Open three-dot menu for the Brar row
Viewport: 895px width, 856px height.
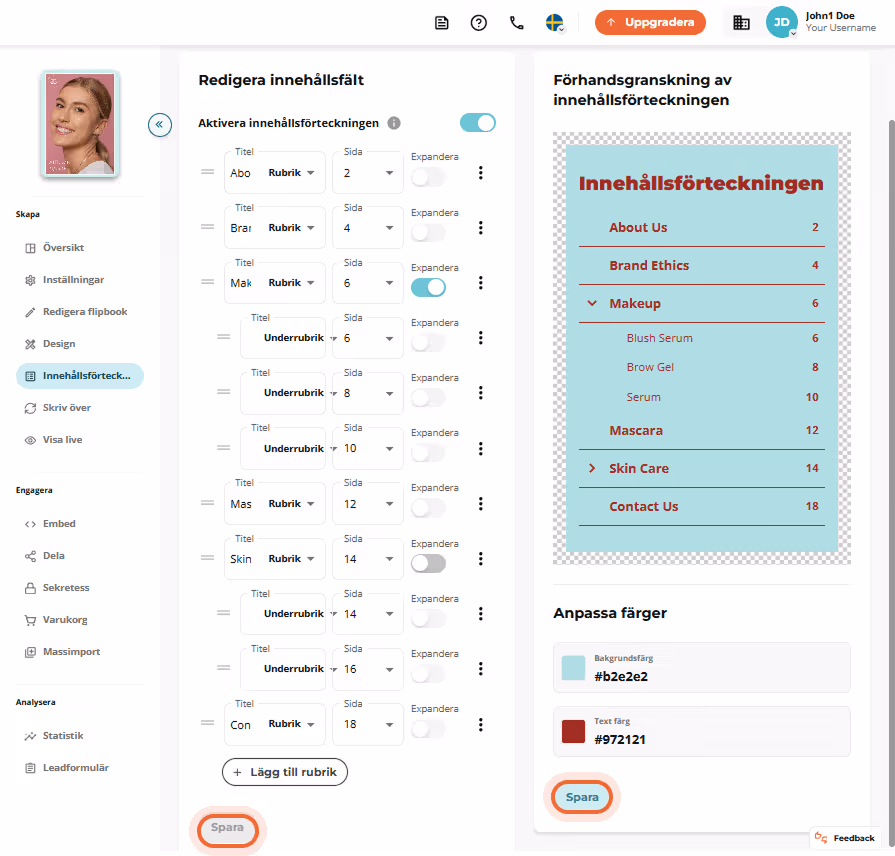tap(481, 228)
